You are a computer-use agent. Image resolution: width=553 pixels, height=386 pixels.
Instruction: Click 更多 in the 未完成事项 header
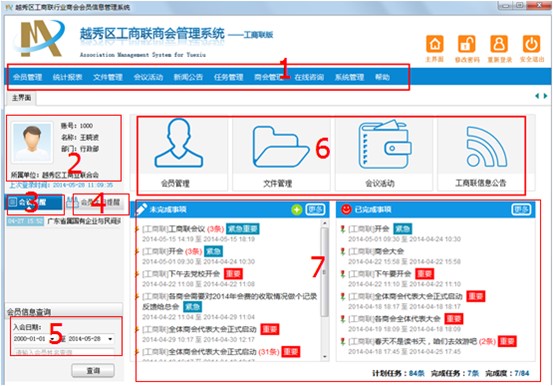pyautogui.click(x=315, y=210)
